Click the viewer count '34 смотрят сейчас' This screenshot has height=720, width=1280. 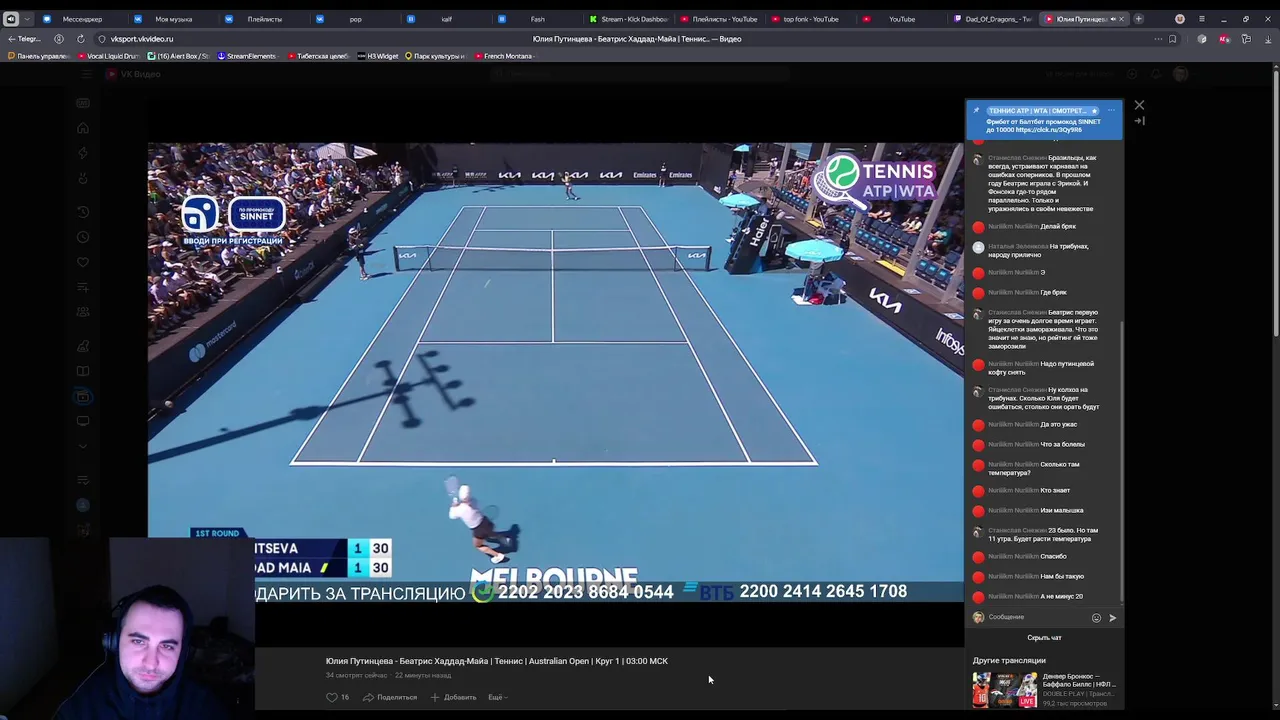pyautogui.click(x=356, y=675)
